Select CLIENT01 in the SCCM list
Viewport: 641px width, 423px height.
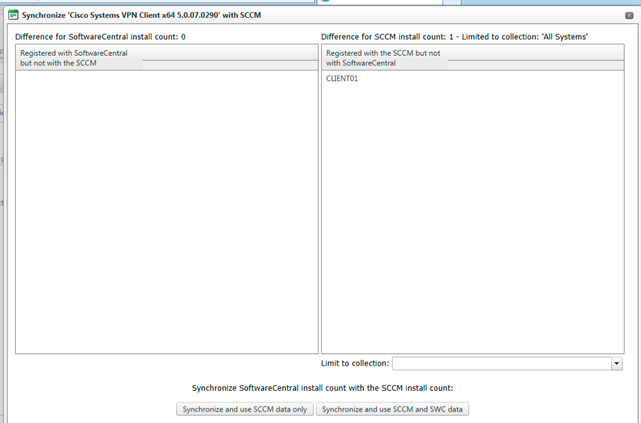pos(342,78)
